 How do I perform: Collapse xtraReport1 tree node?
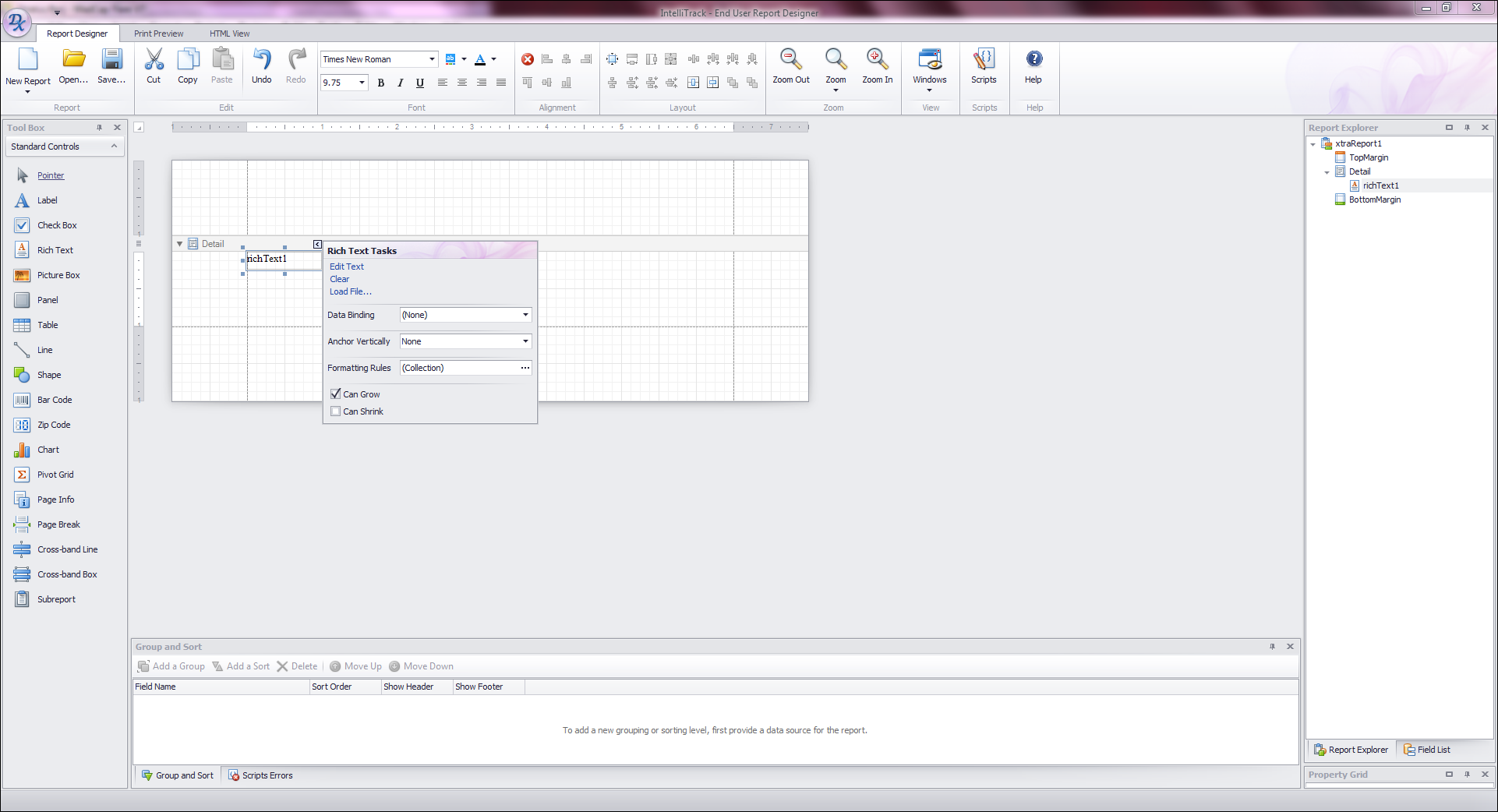(x=1313, y=144)
